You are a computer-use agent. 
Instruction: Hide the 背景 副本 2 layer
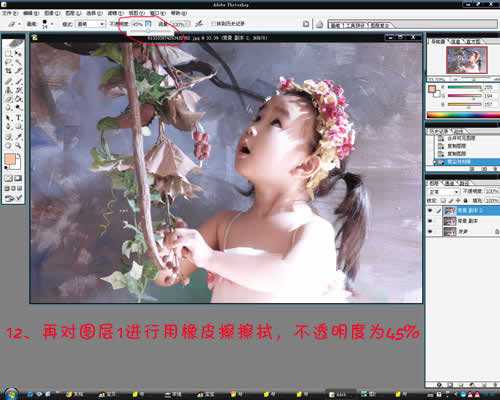click(x=430, y=210)
